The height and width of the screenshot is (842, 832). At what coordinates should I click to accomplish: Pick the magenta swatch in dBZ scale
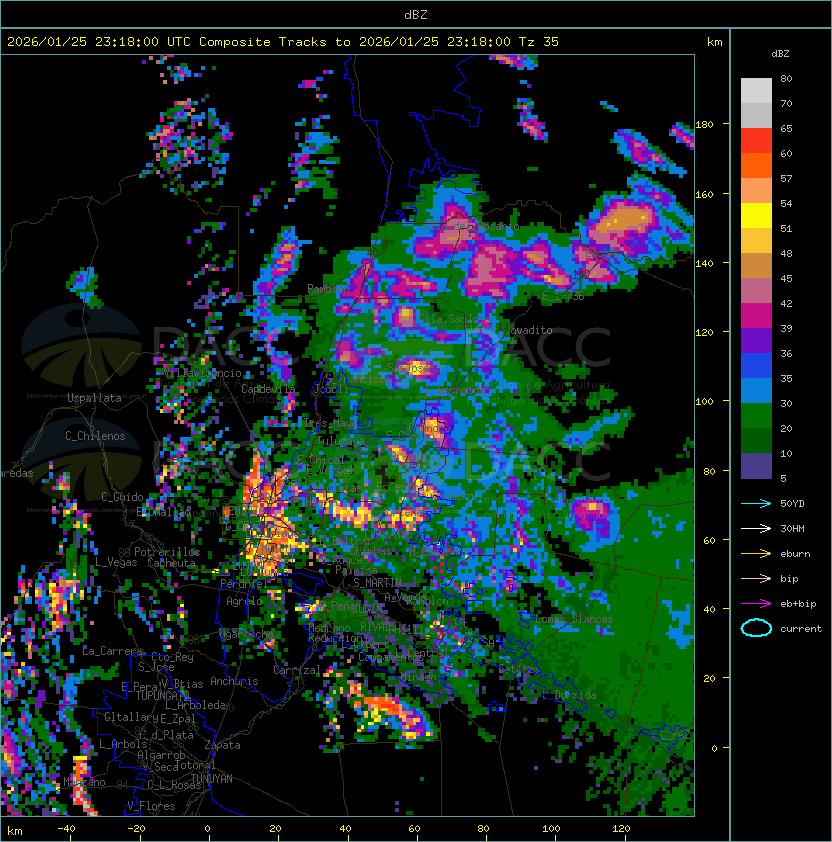pos(756,316)
